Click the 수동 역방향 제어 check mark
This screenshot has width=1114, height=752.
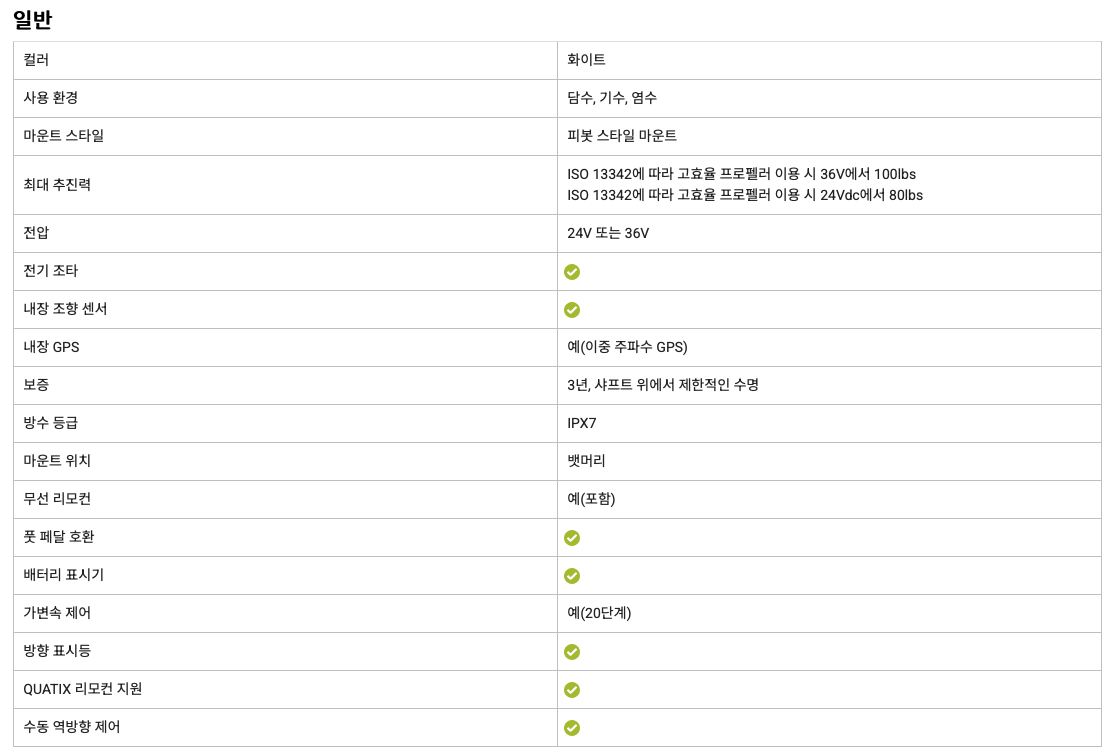[x=572, y=728]
